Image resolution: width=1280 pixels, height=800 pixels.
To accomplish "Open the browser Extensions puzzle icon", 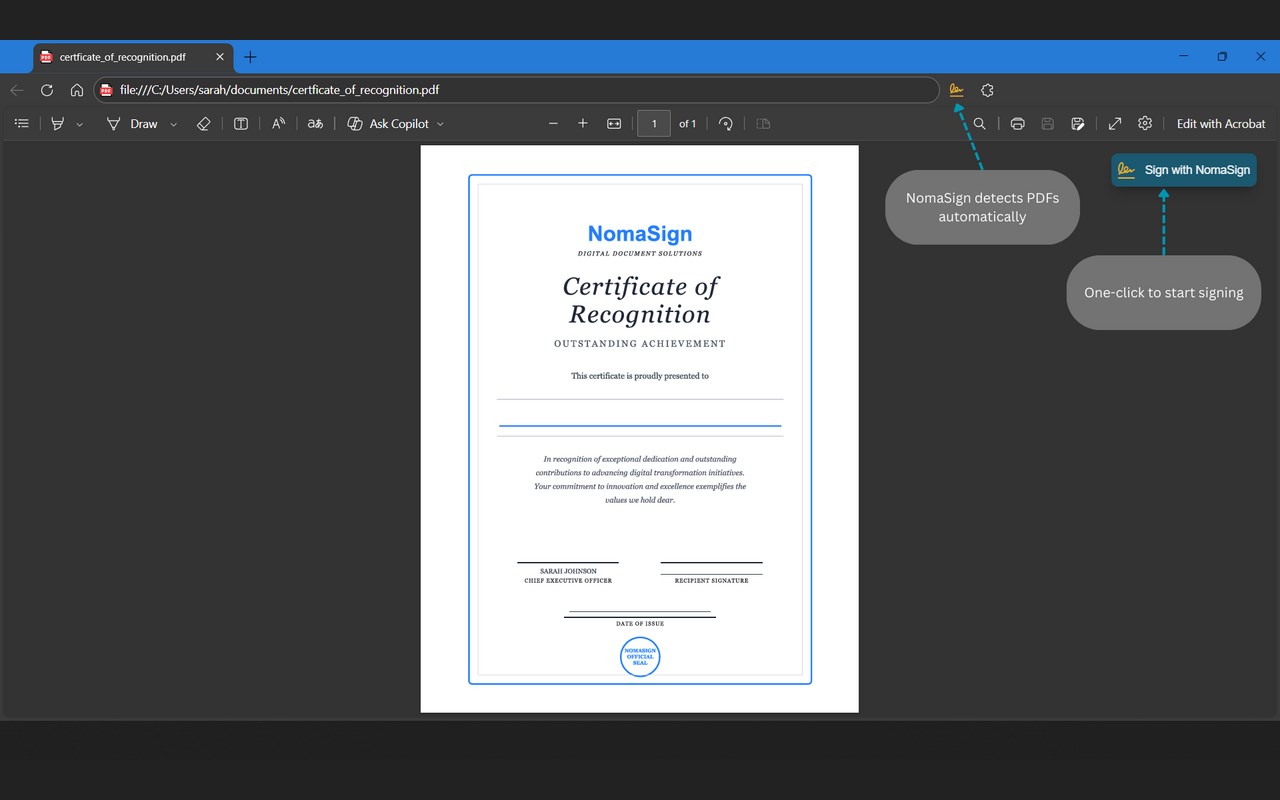I will point(987,90).
